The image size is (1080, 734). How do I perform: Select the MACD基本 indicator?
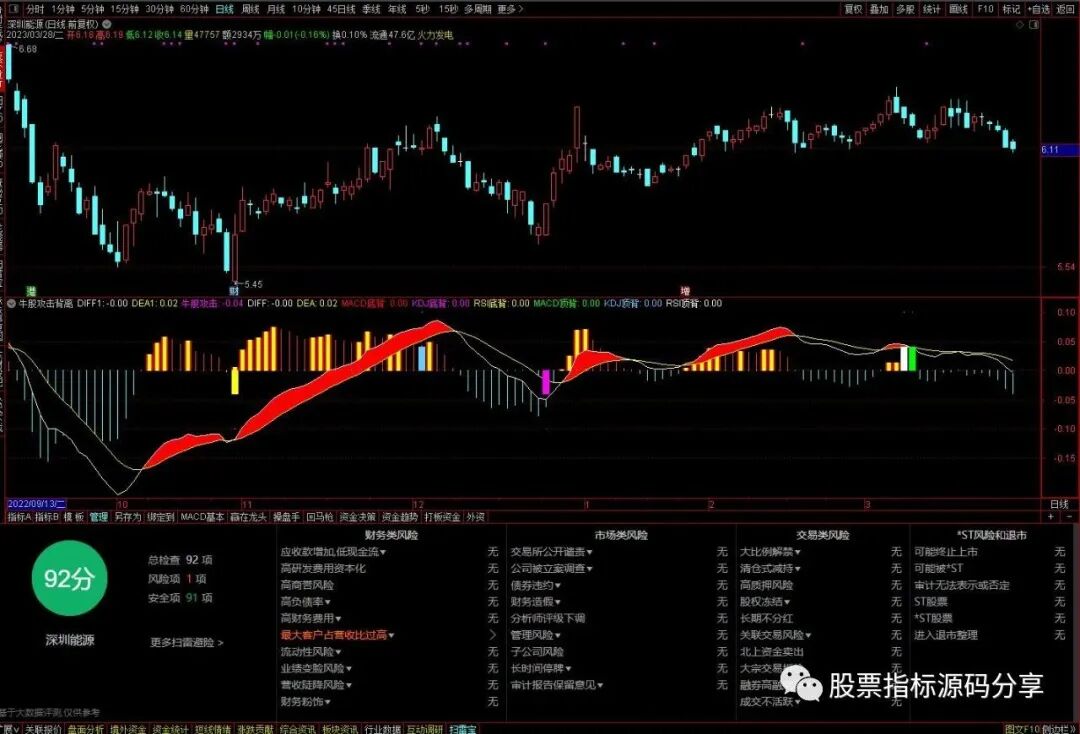tap(202, 517)
